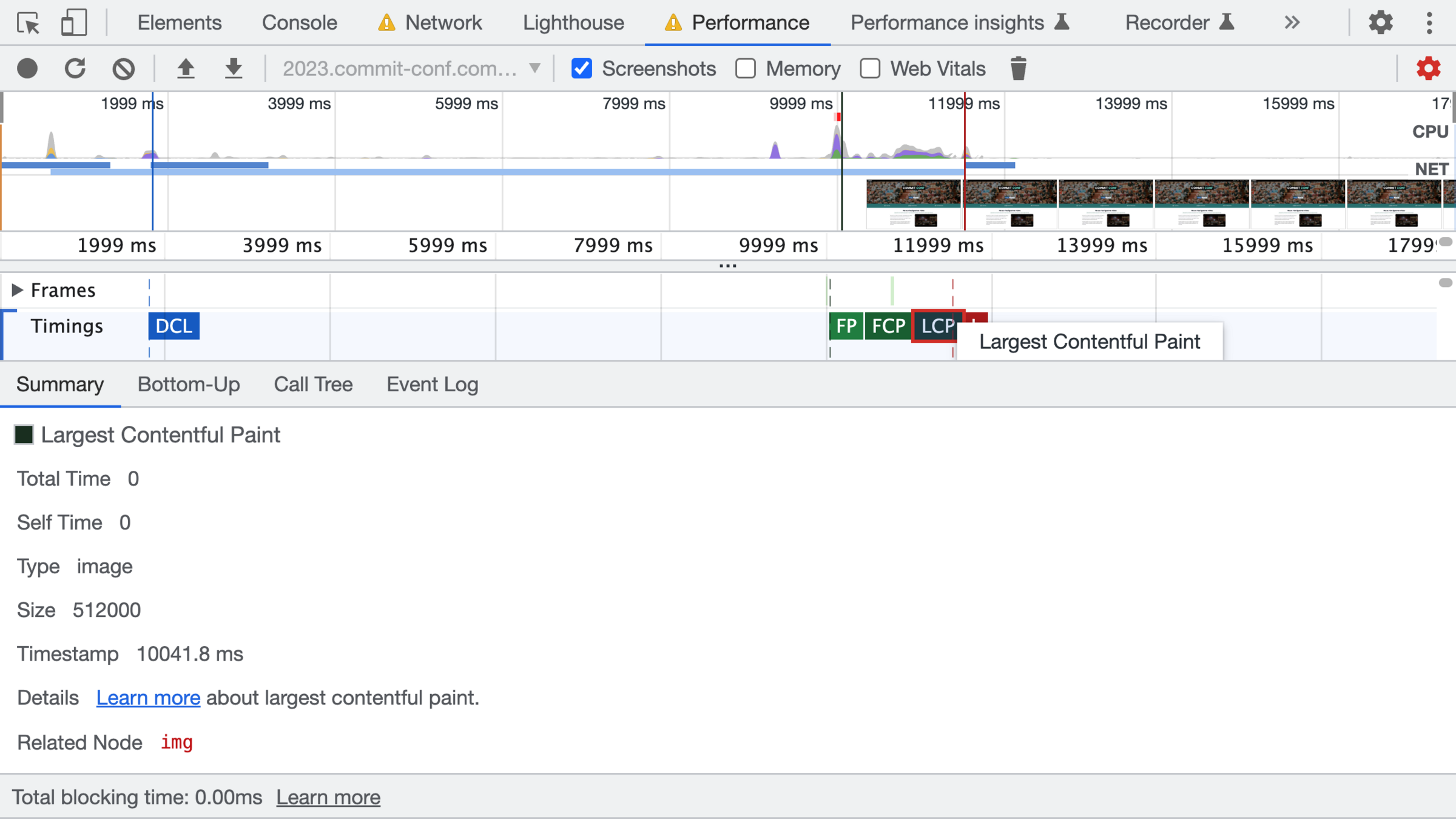Expand the Frames track
The width and height of the screenshot is (1456, 819).
pos(17,290)
